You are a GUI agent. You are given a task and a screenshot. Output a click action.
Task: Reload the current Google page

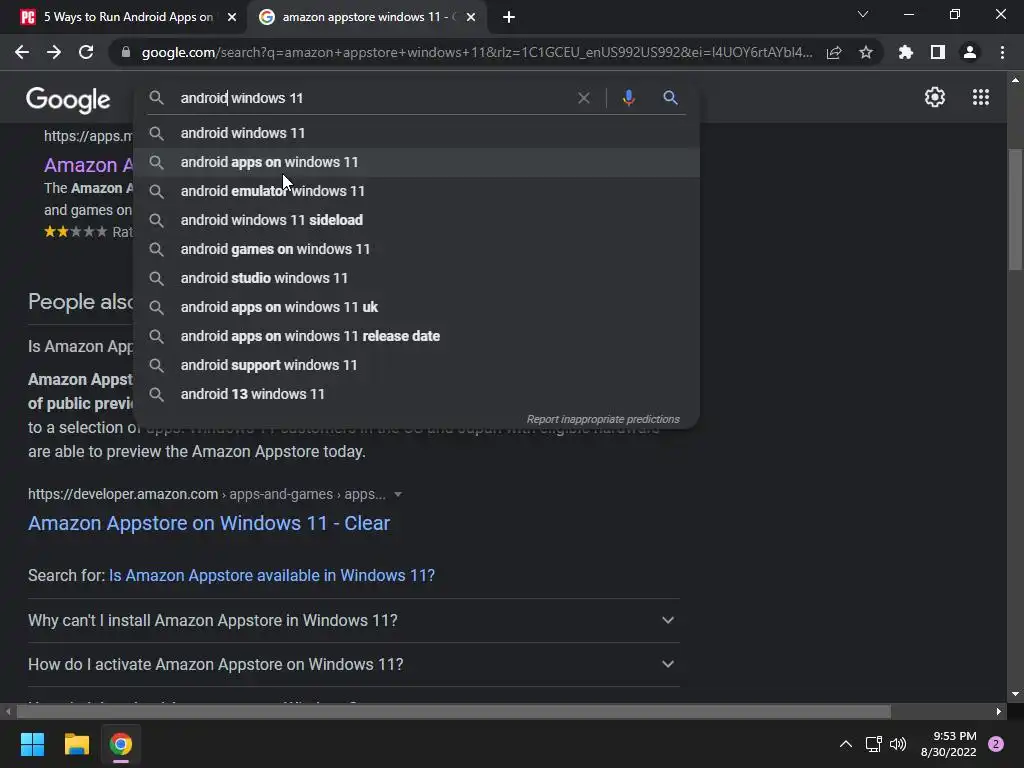point(86,52)
